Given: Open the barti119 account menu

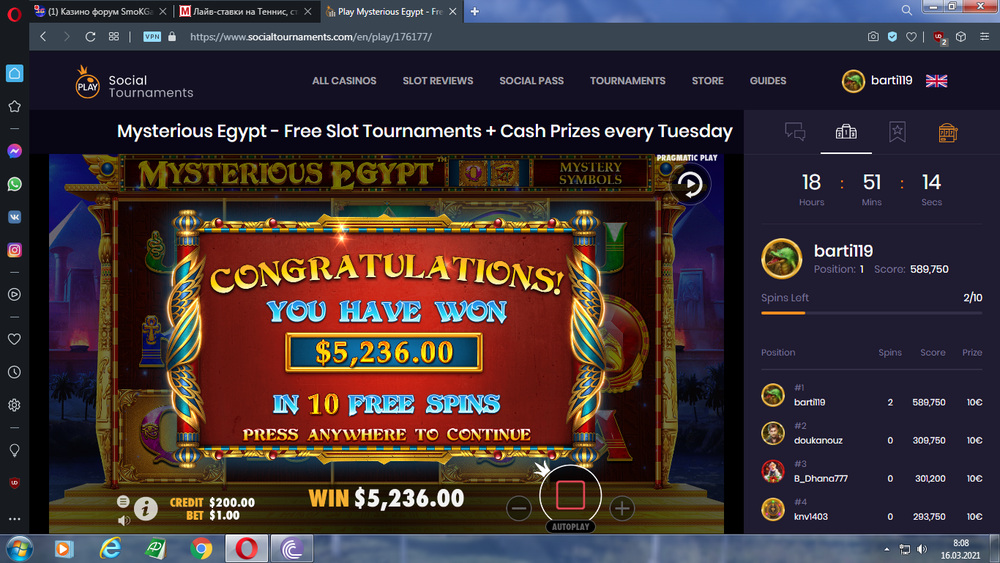Looking at the screenshot, I should 877,81.
